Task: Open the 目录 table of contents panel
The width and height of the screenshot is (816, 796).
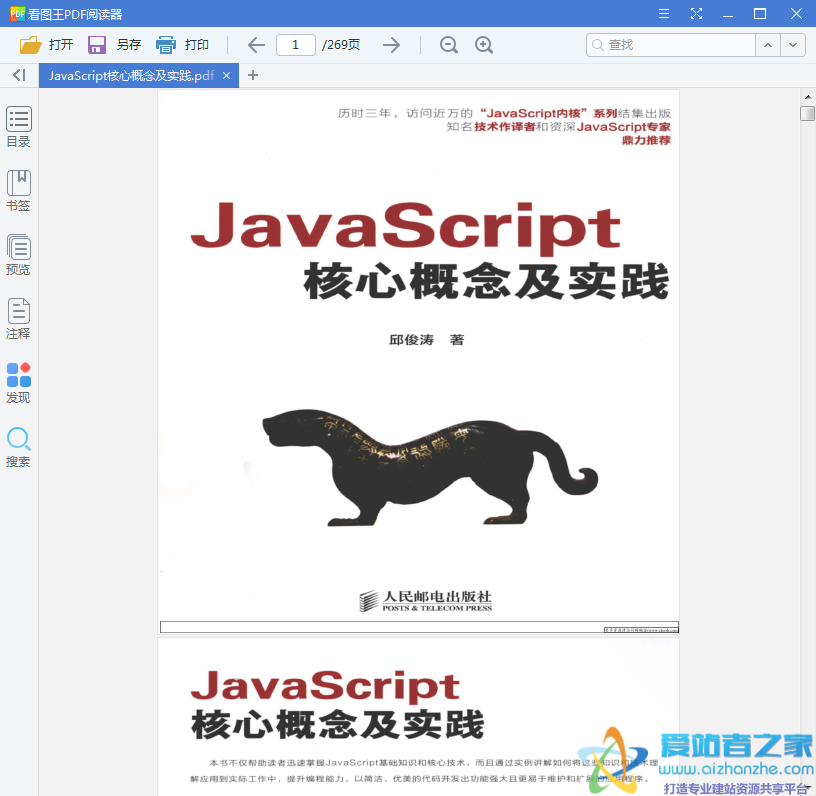Action: coord(18,127)
